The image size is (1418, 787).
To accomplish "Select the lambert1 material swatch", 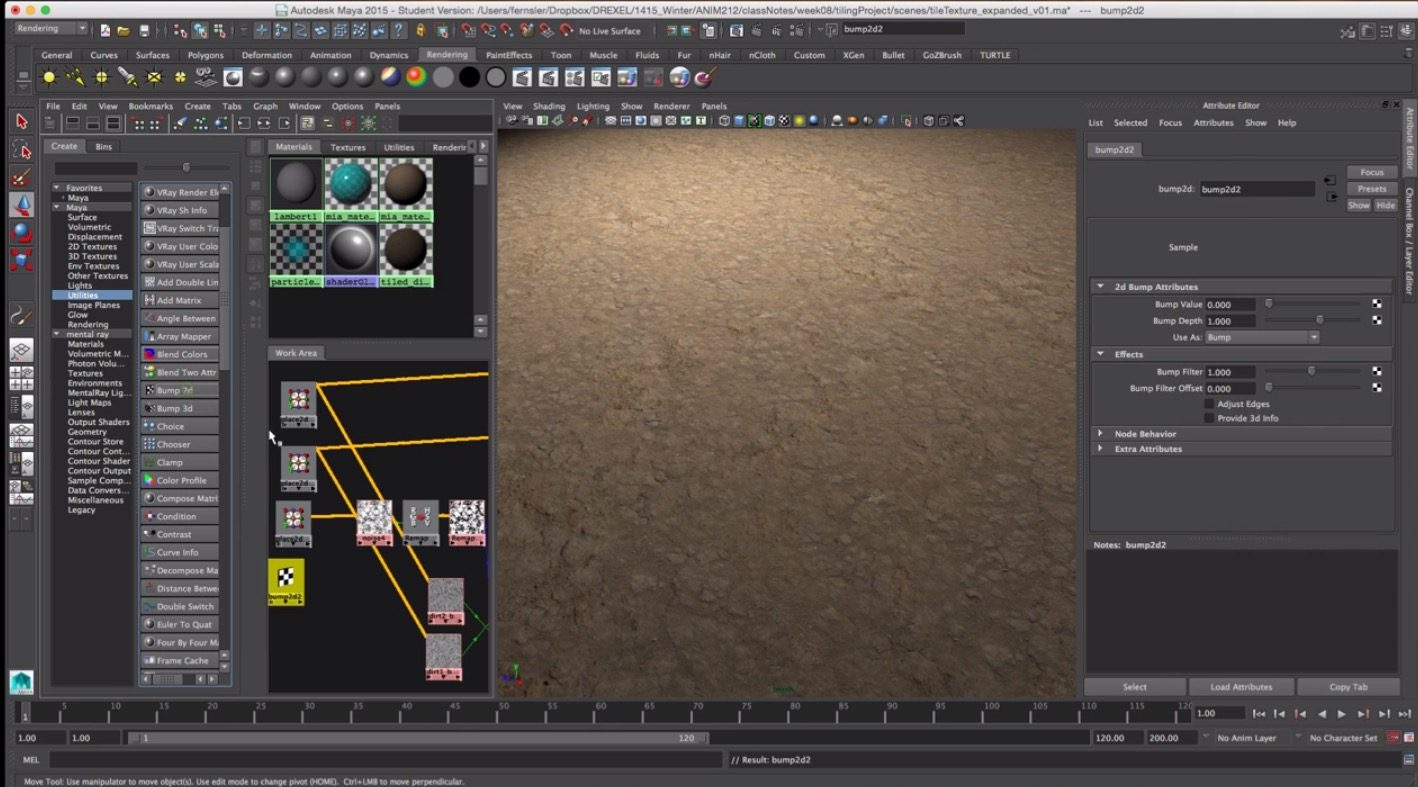I will 296,190.
